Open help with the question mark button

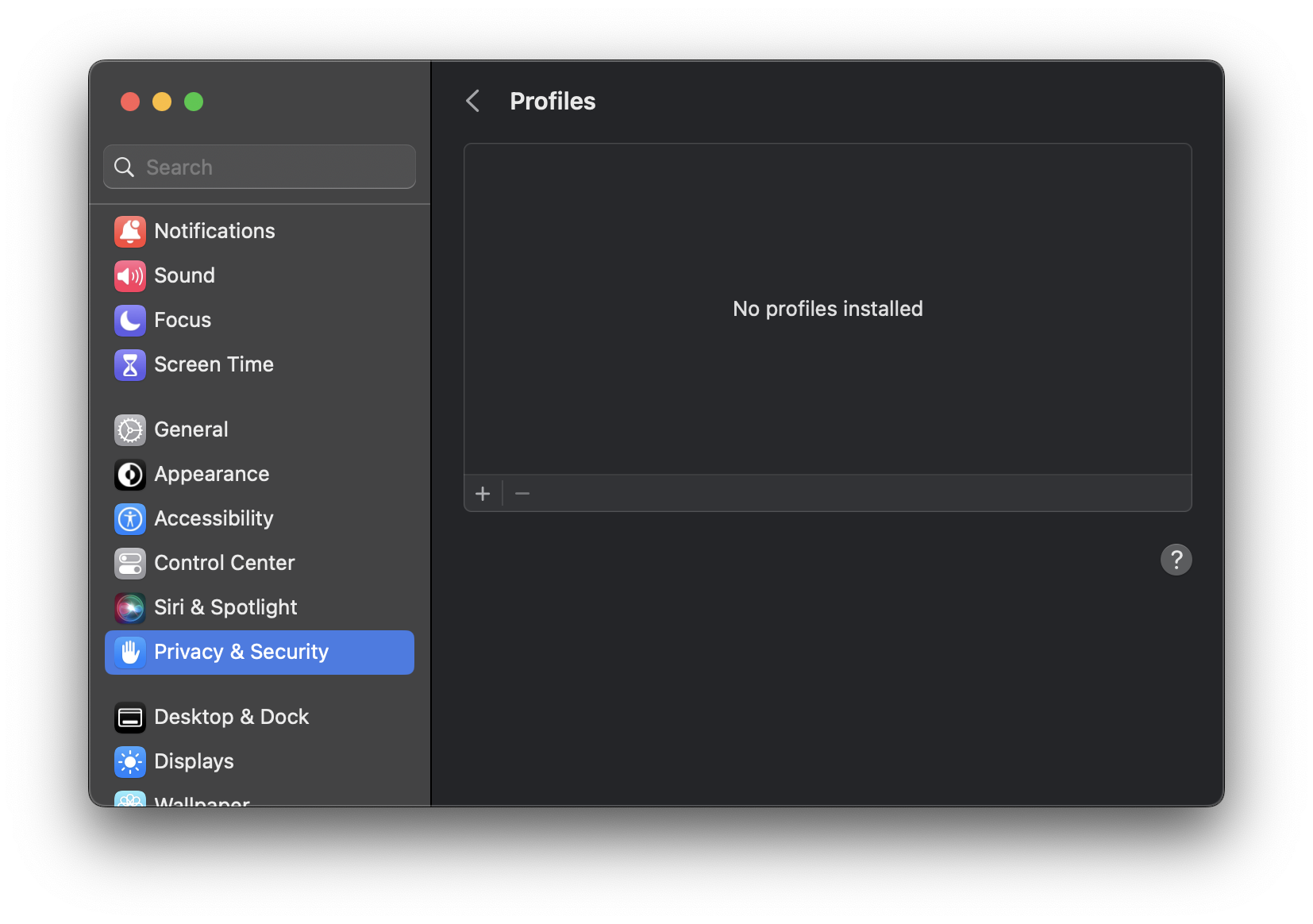1176,560
